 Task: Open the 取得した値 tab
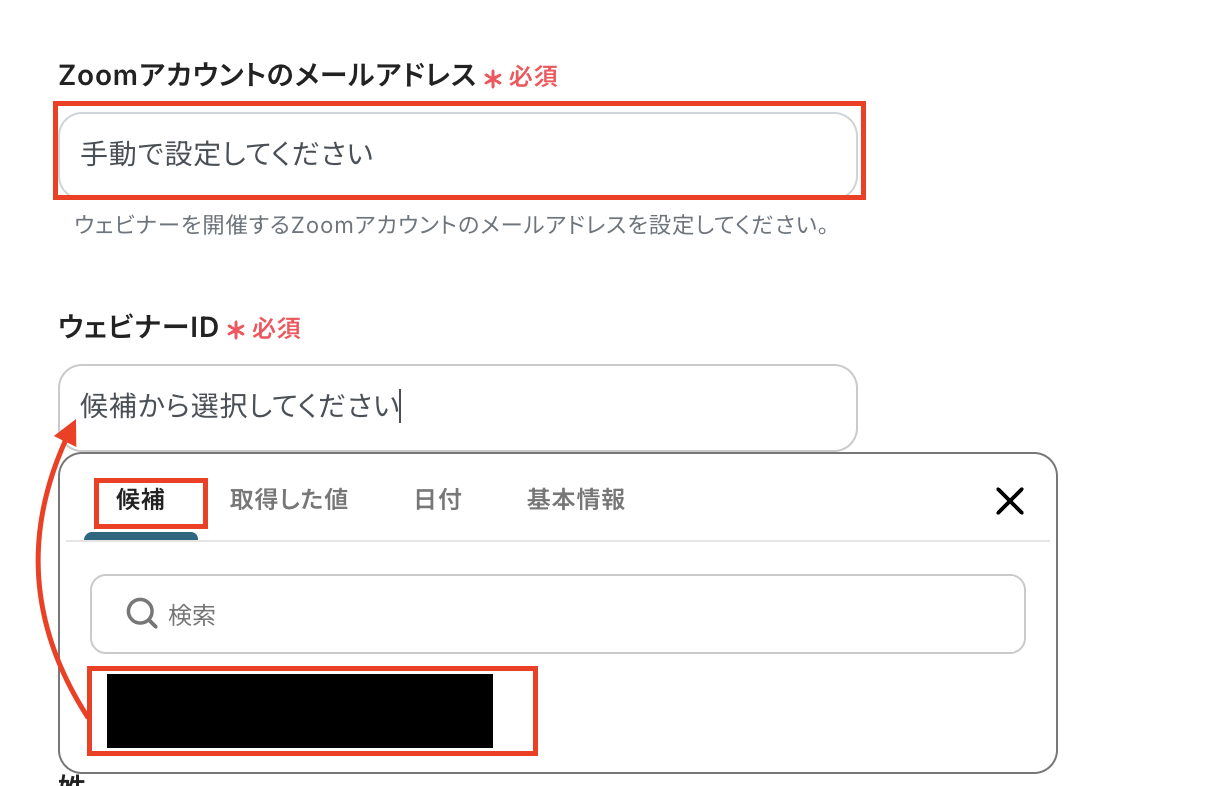point(288,500)
